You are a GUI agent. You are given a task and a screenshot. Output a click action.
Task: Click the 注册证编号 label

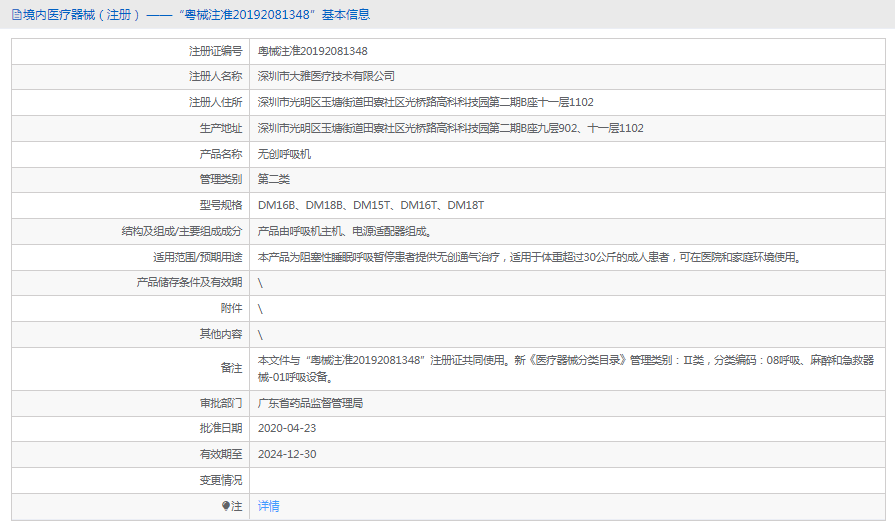[x=216, y=51]
